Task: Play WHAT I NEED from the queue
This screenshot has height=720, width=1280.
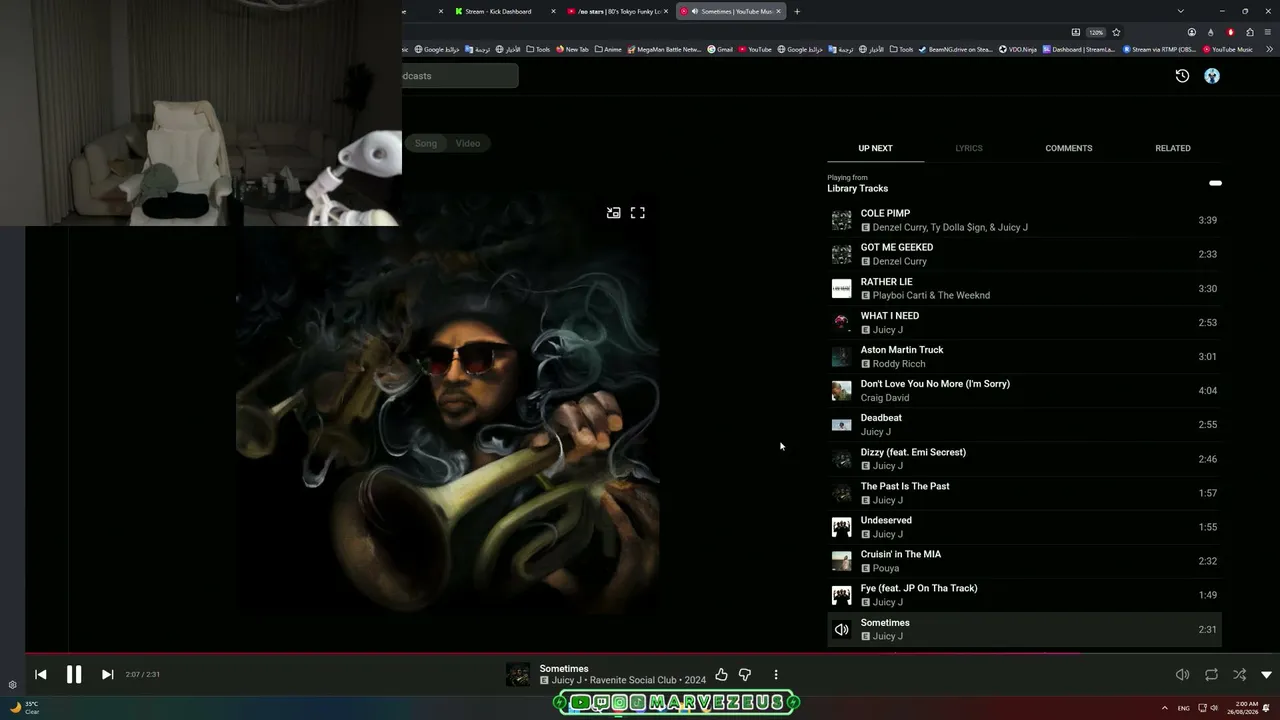Action: tap(1024, 322)
